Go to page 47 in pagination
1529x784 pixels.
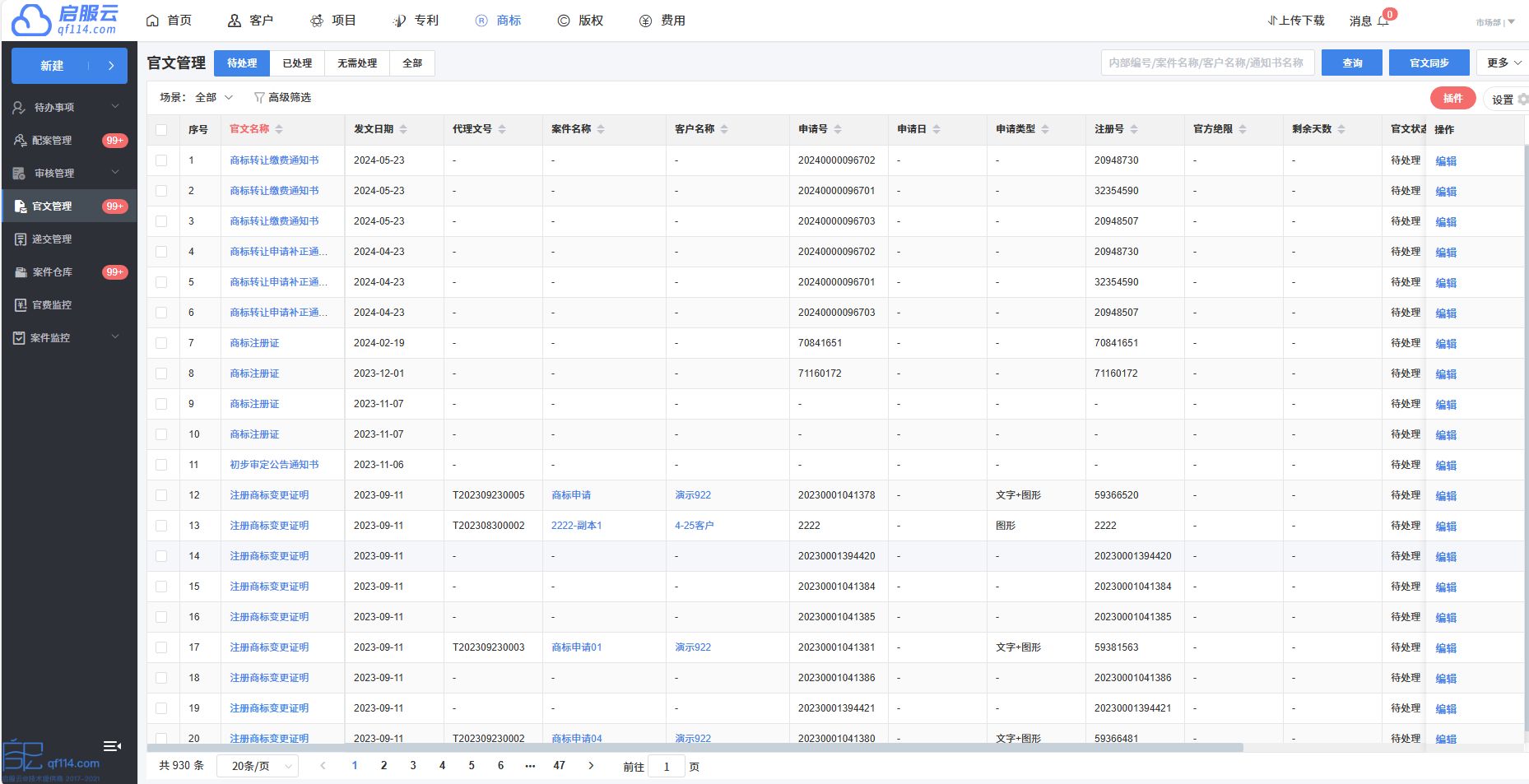pos(560,766)
